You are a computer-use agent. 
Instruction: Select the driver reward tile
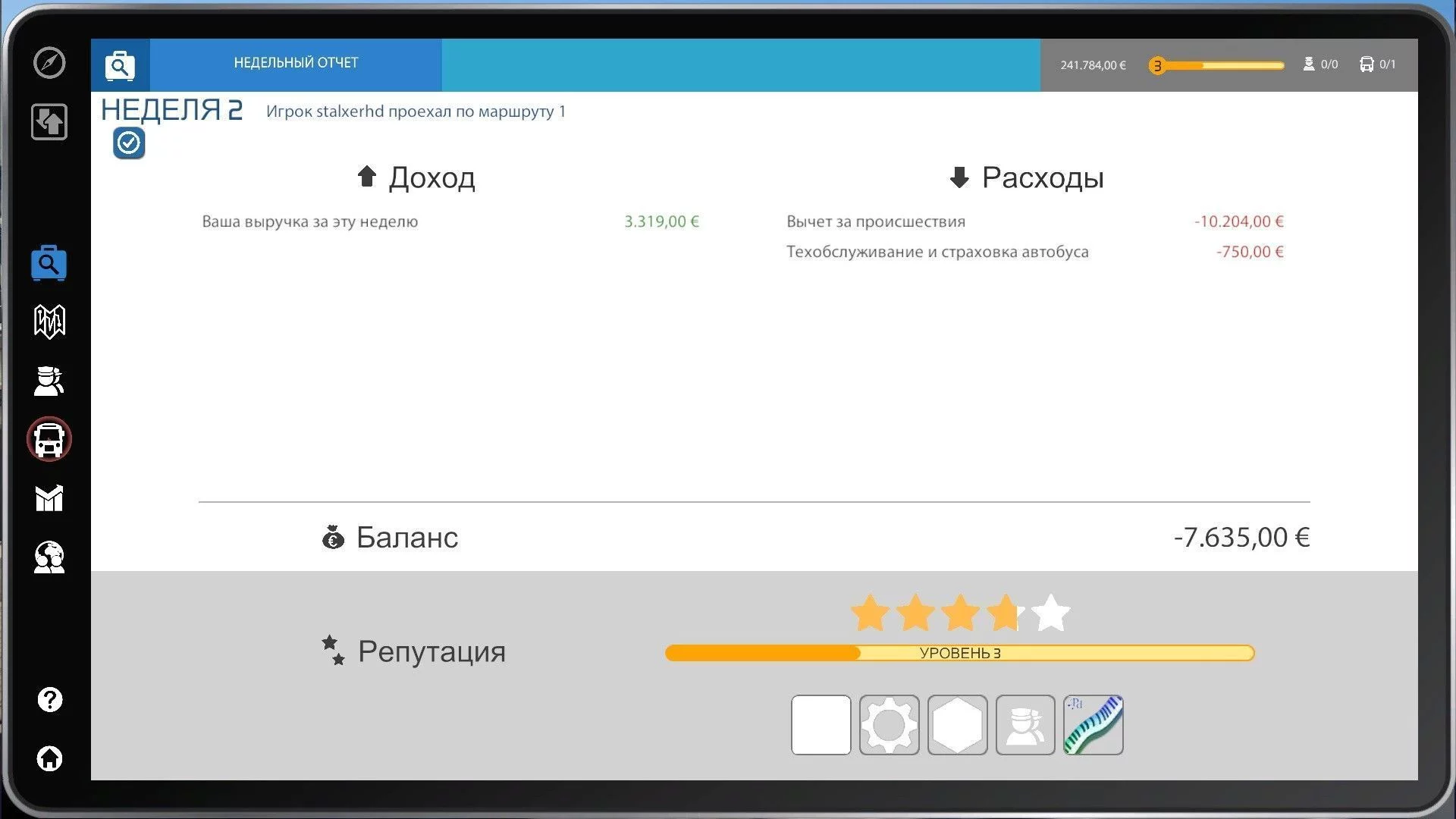click(x=1025, y=725)
